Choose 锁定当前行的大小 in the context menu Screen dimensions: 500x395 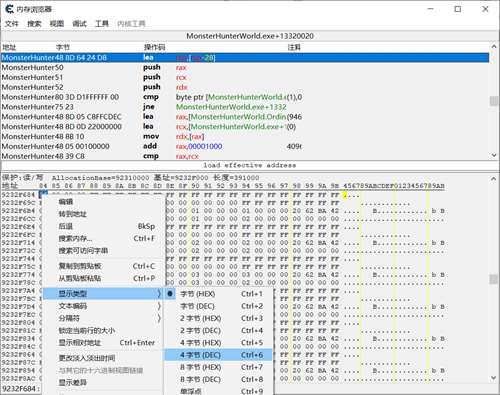104,331
